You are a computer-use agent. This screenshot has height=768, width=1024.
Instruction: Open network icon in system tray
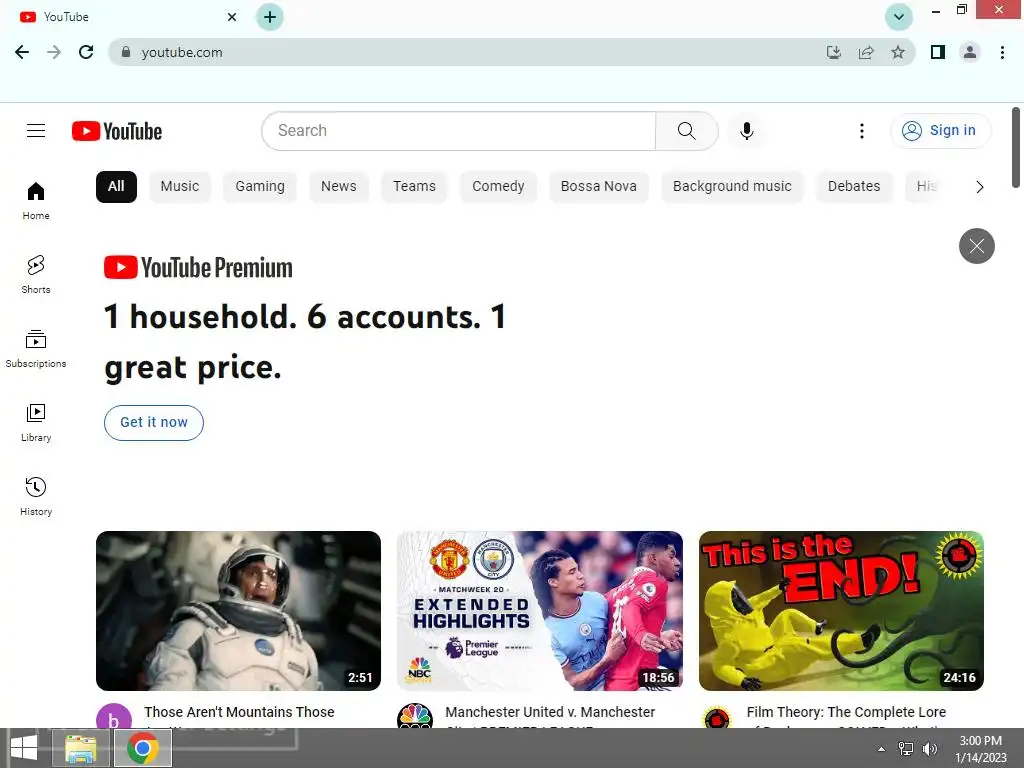pyautogui.click(x=906, y=749)
